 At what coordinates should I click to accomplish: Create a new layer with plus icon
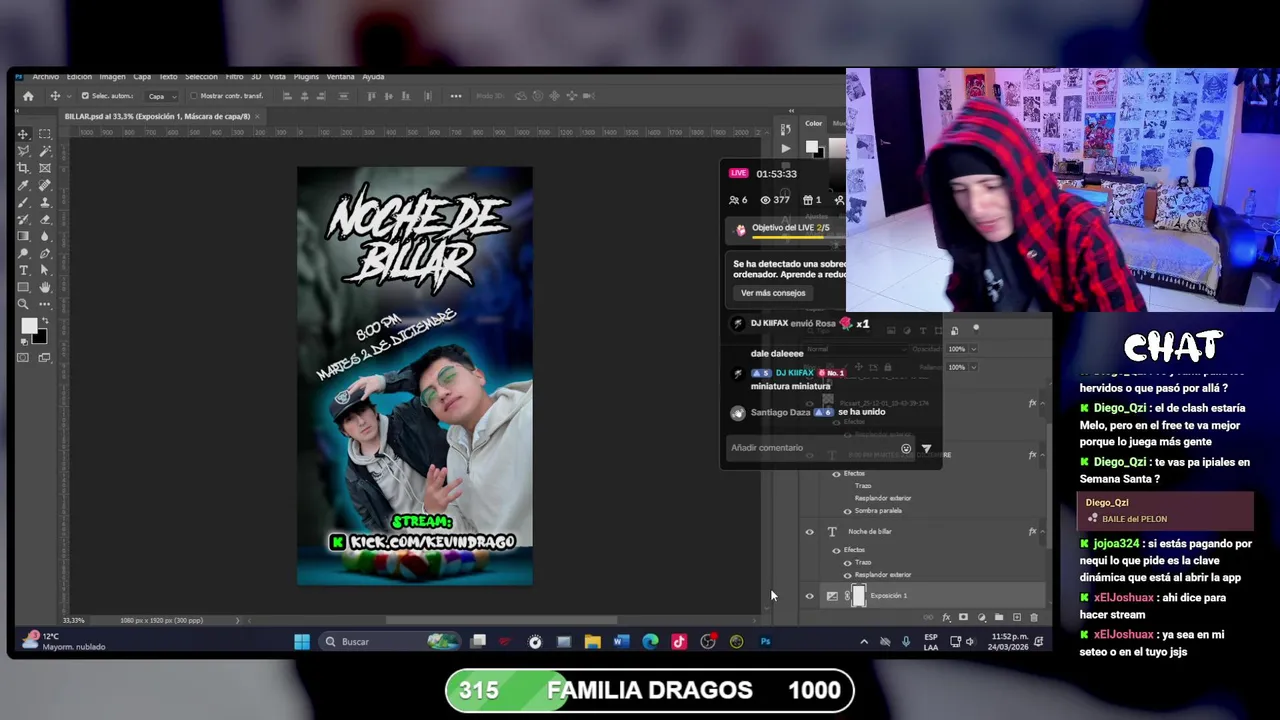pos(1017,617)
